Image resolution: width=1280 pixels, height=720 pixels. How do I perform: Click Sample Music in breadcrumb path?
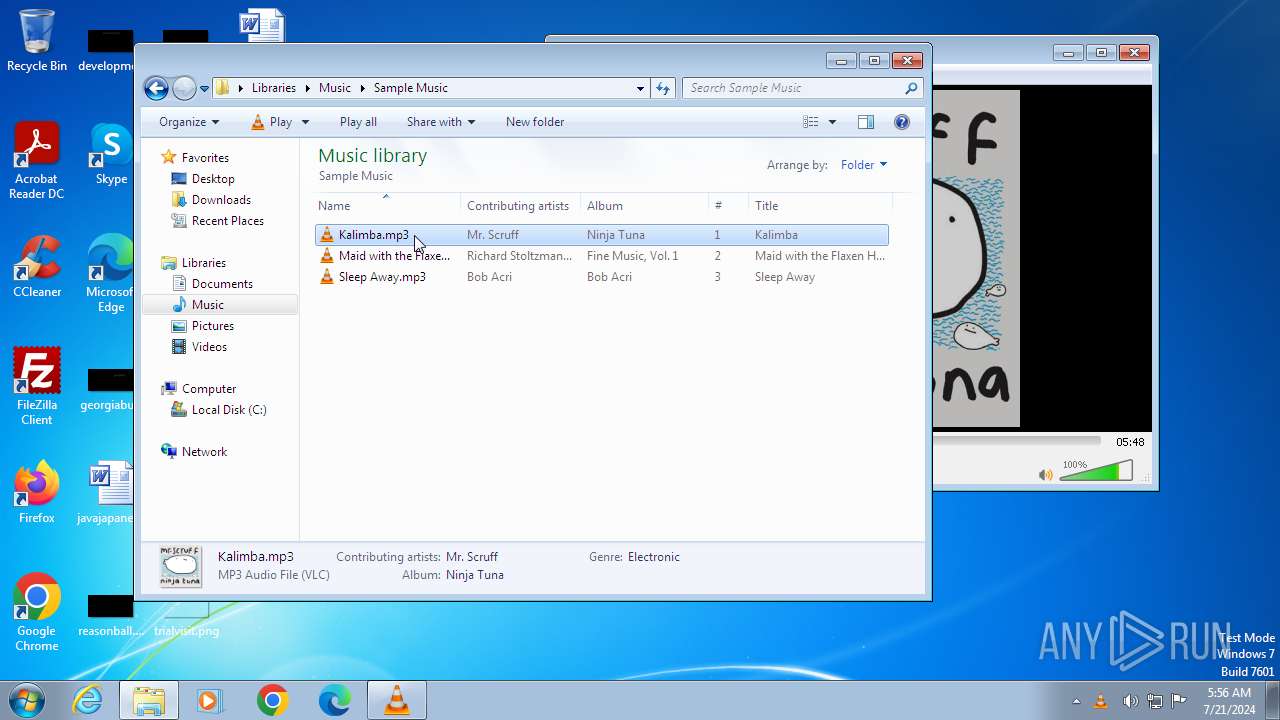(x=410, y=88)
